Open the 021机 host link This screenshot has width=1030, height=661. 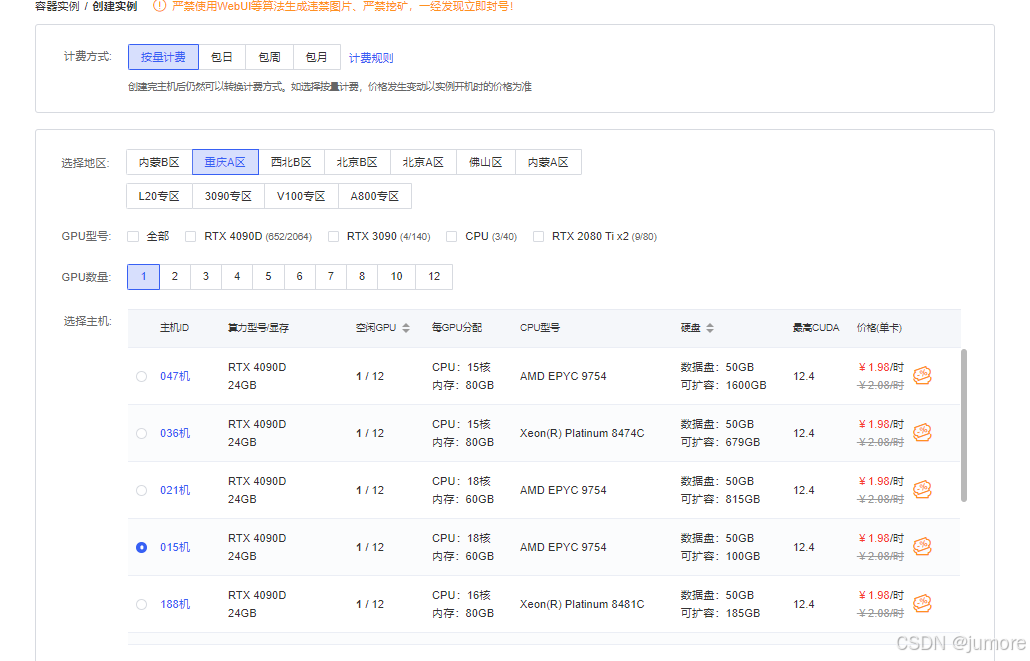point(175,491)
